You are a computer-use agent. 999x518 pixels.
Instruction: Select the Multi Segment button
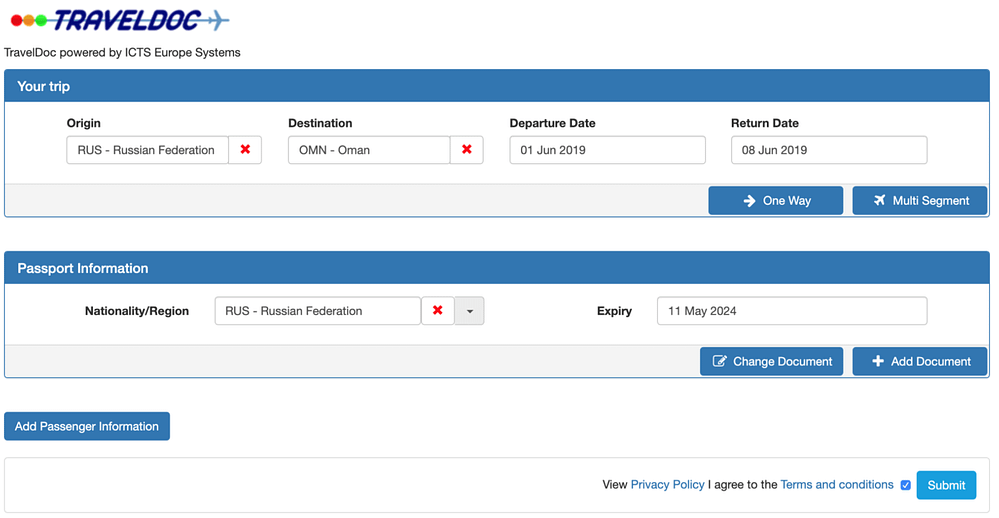coord(919,201)
